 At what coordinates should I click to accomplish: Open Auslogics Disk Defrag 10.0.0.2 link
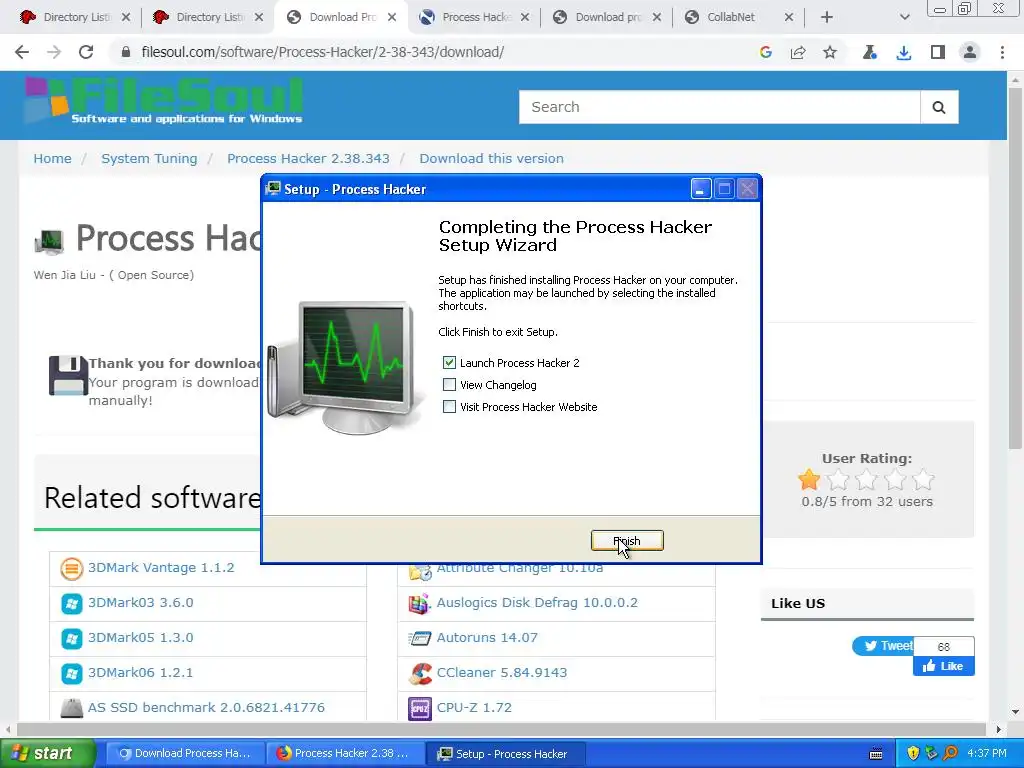537,602
